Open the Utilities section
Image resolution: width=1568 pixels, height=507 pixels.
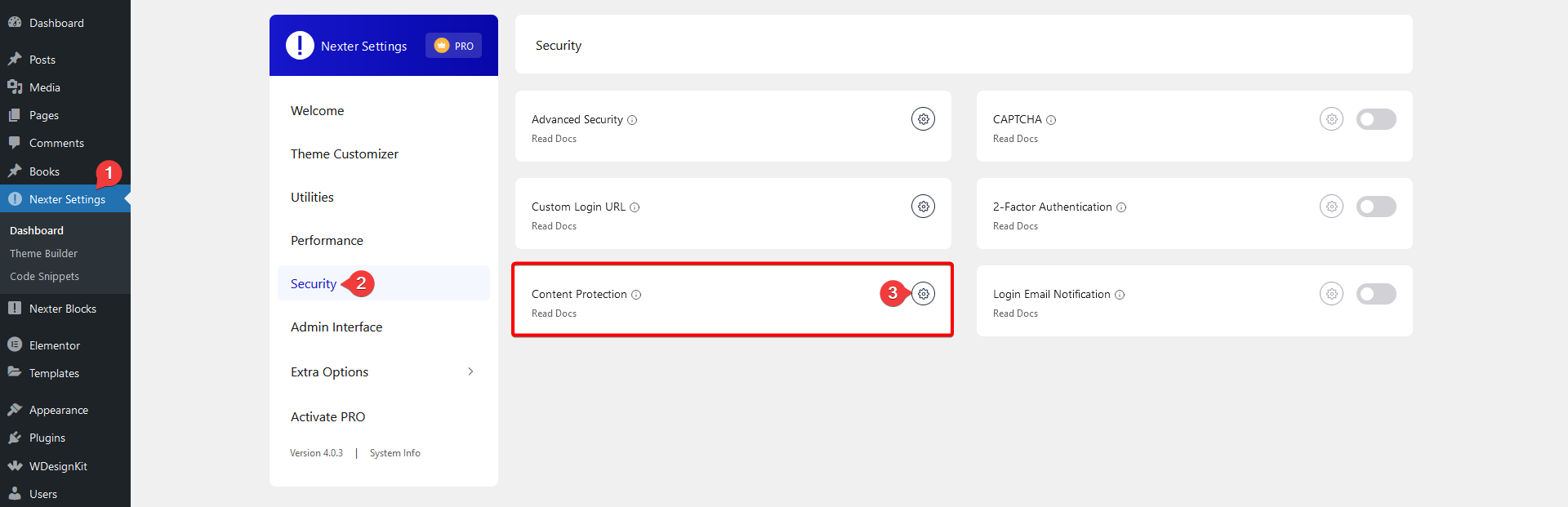pyautogui.click(x=312, y=198)
